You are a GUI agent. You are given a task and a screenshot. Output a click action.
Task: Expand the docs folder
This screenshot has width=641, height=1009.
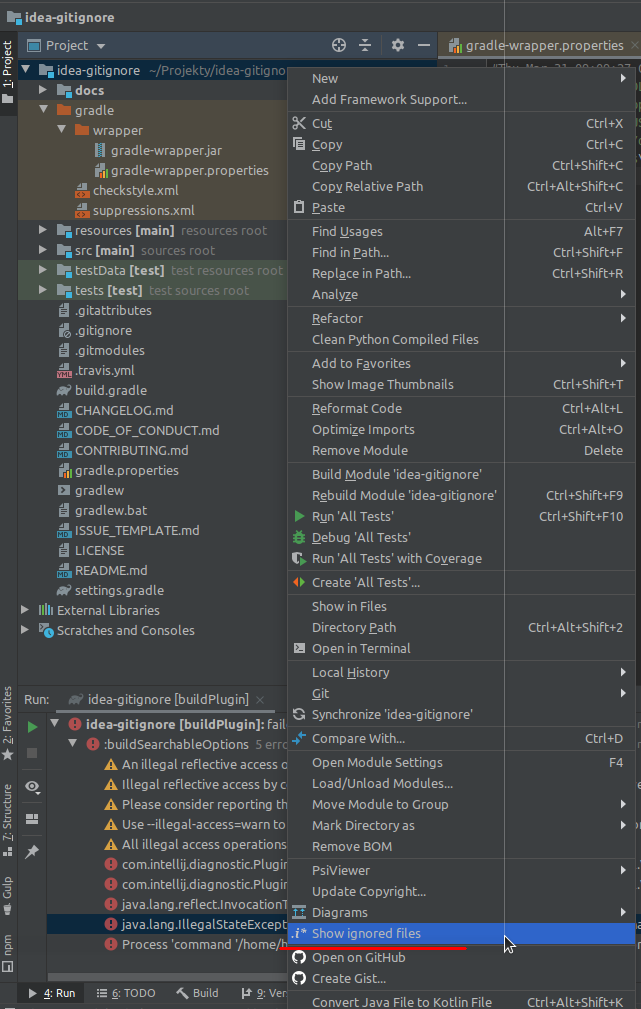click(x=41, y=90)
